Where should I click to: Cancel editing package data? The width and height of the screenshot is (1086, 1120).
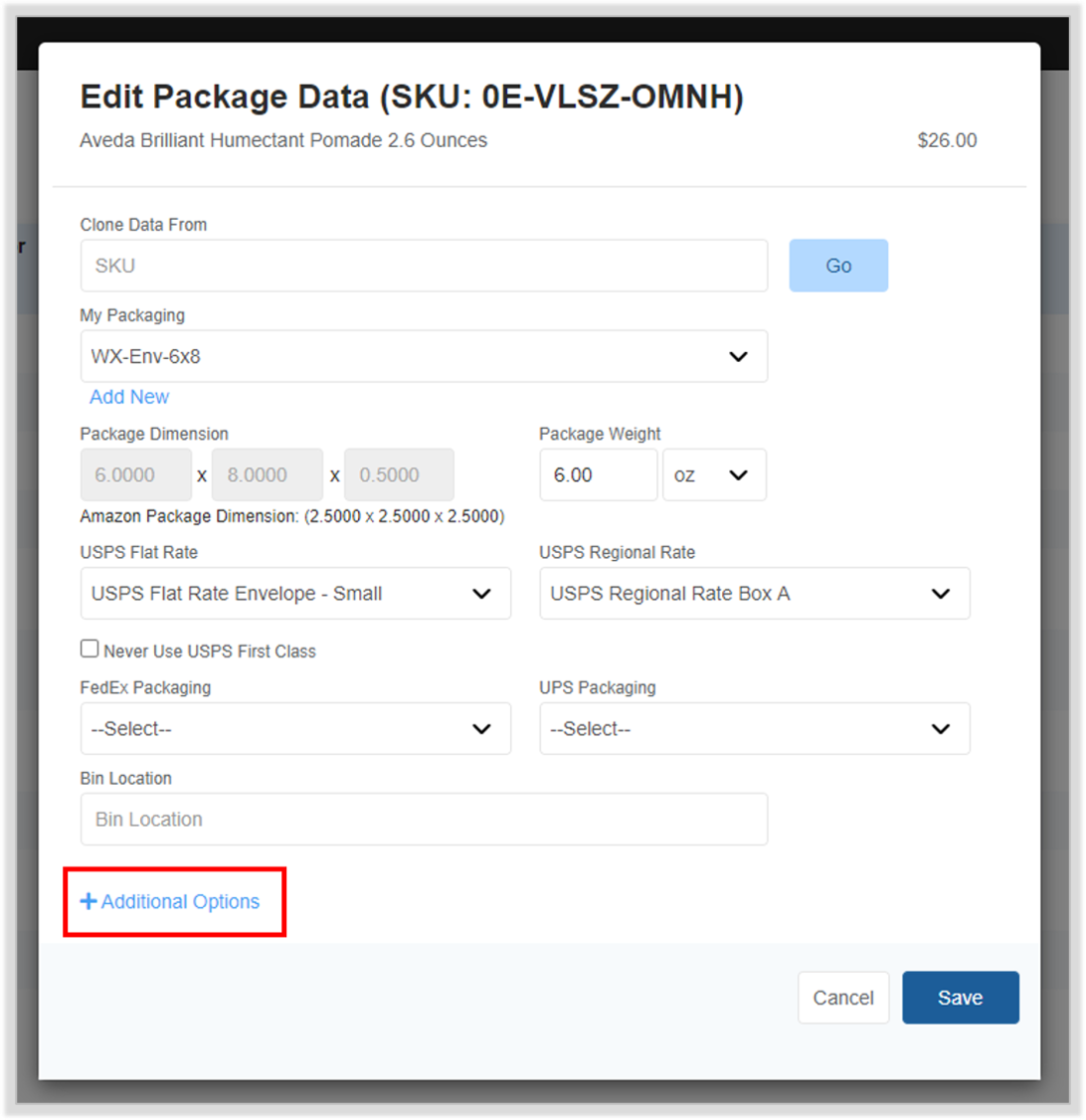(843, 998)
